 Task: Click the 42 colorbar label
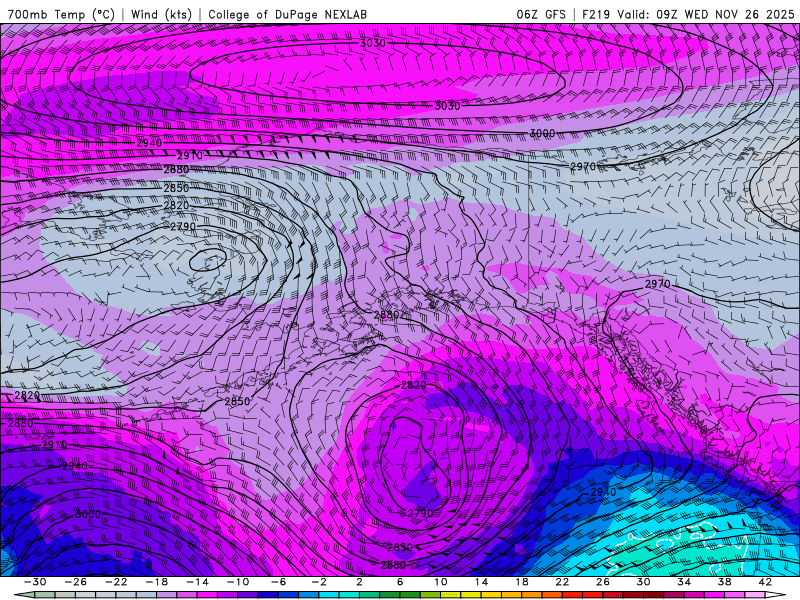(x=765, y=582)
